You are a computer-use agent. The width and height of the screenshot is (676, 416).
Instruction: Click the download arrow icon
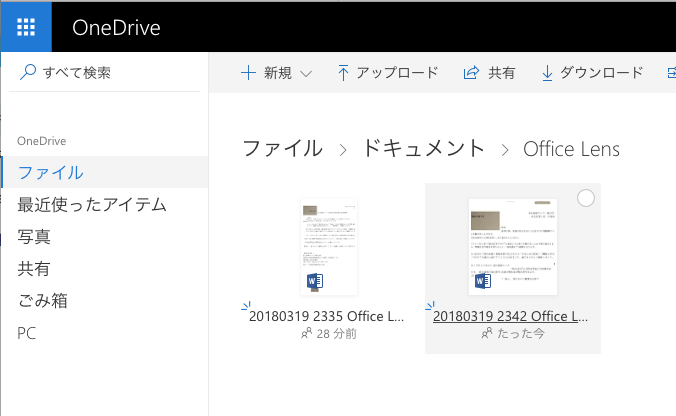click(547, 73)
